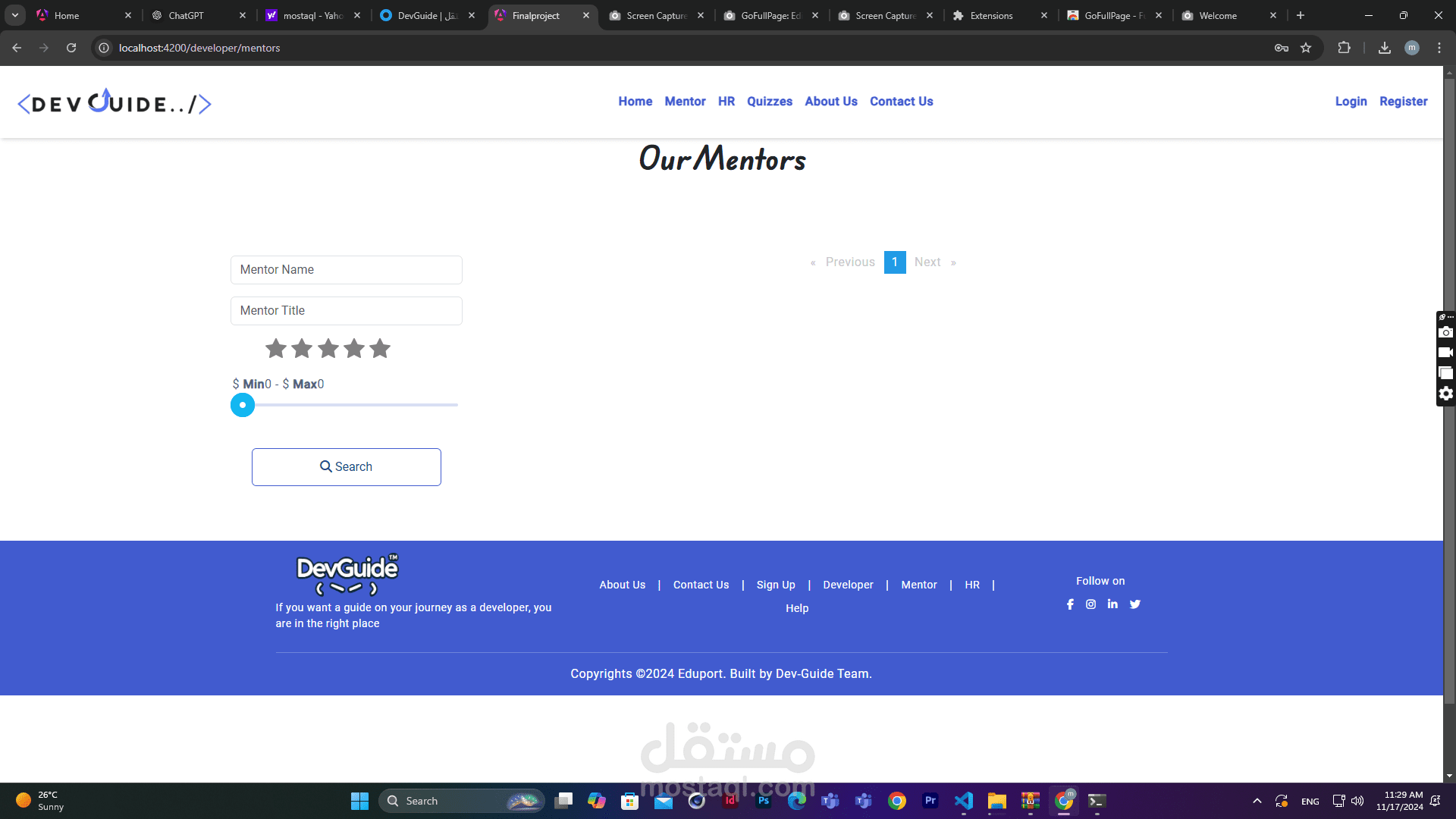Select the third rating star
Image resolution: width=1456 pixels, height=819 pixels.
[x=328, y=349]
